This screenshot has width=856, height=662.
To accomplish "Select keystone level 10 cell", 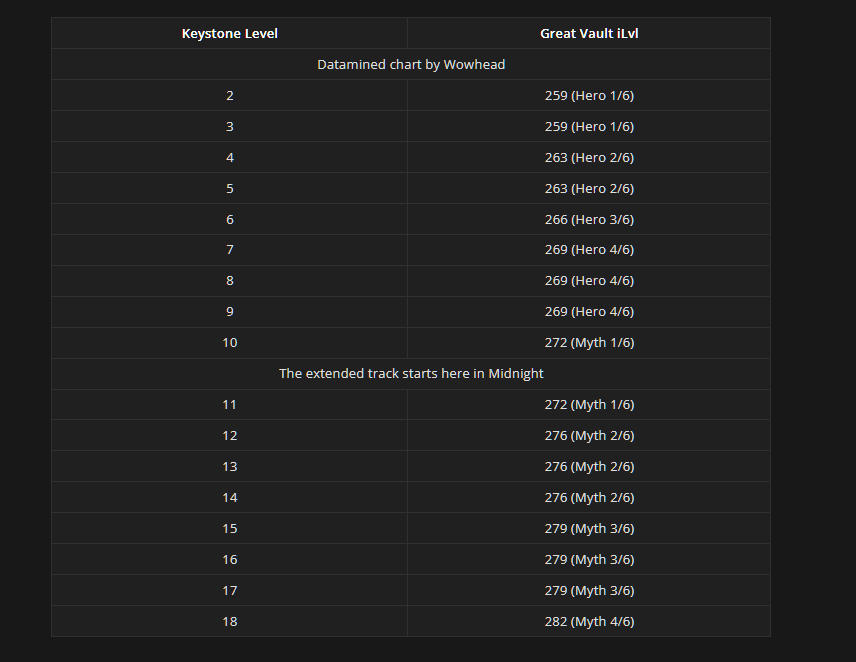I will point(229,342).
